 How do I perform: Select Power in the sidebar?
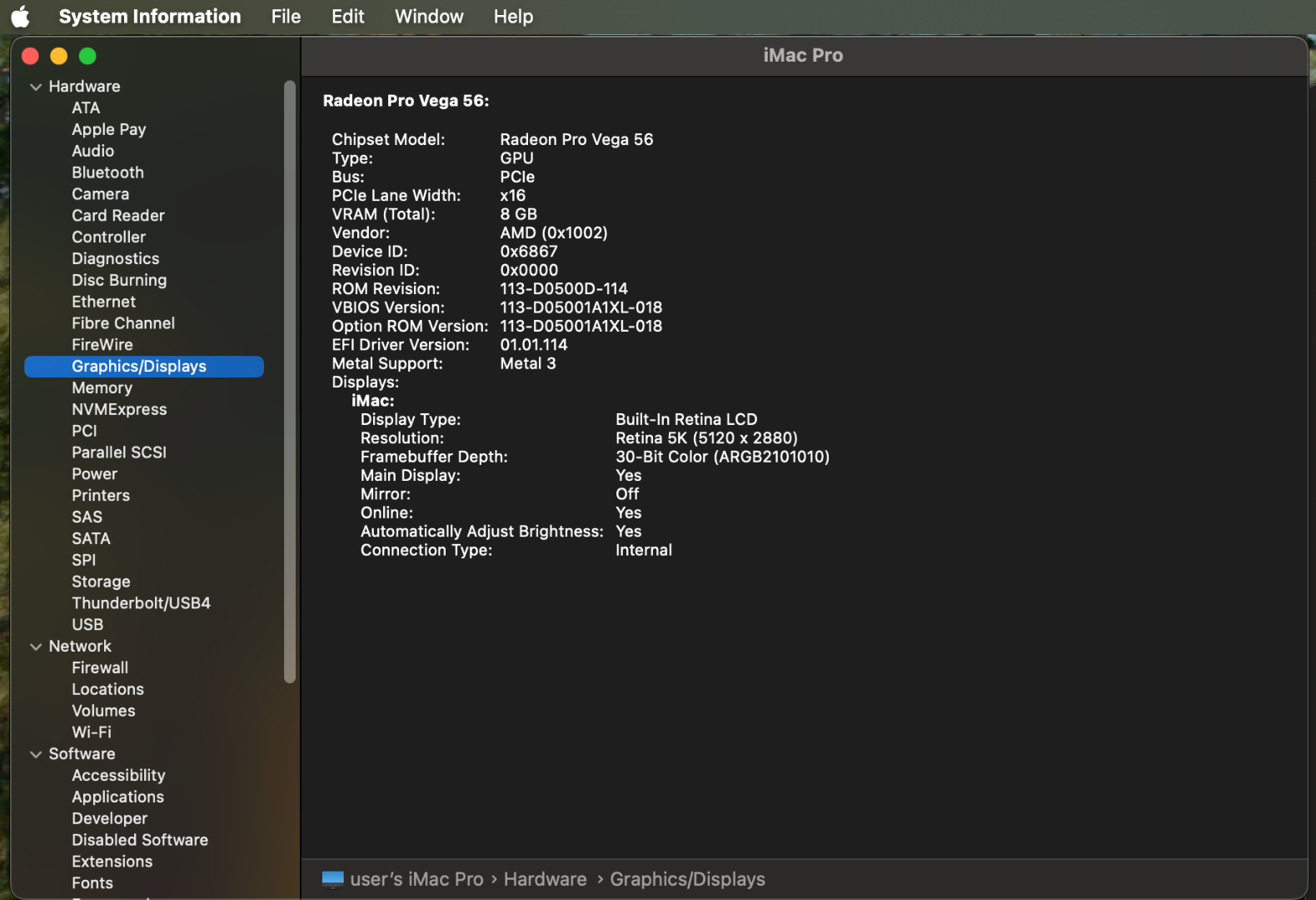point(94,474)
